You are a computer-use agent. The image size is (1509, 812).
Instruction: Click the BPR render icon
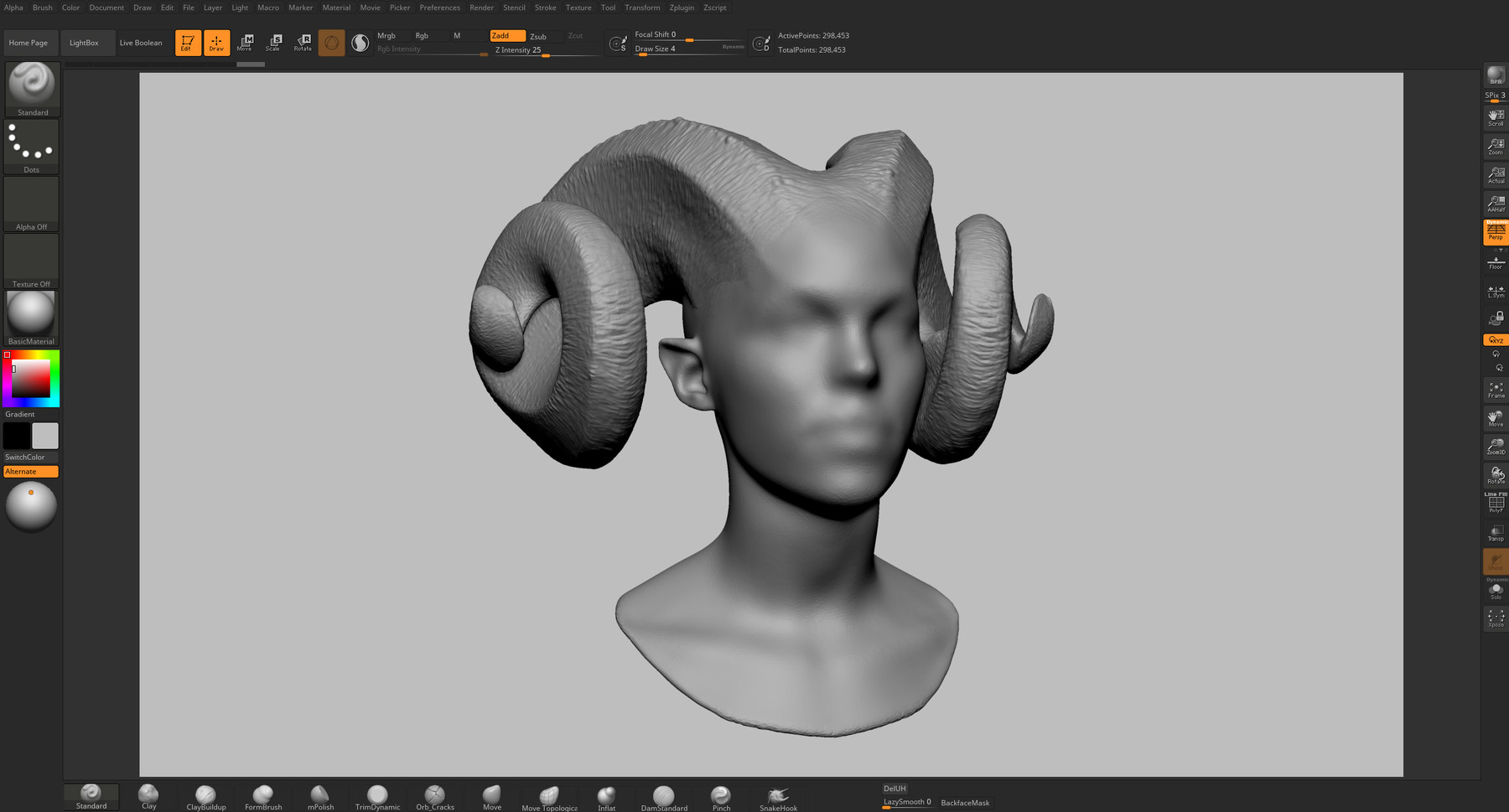click(x=1496, y=76)
